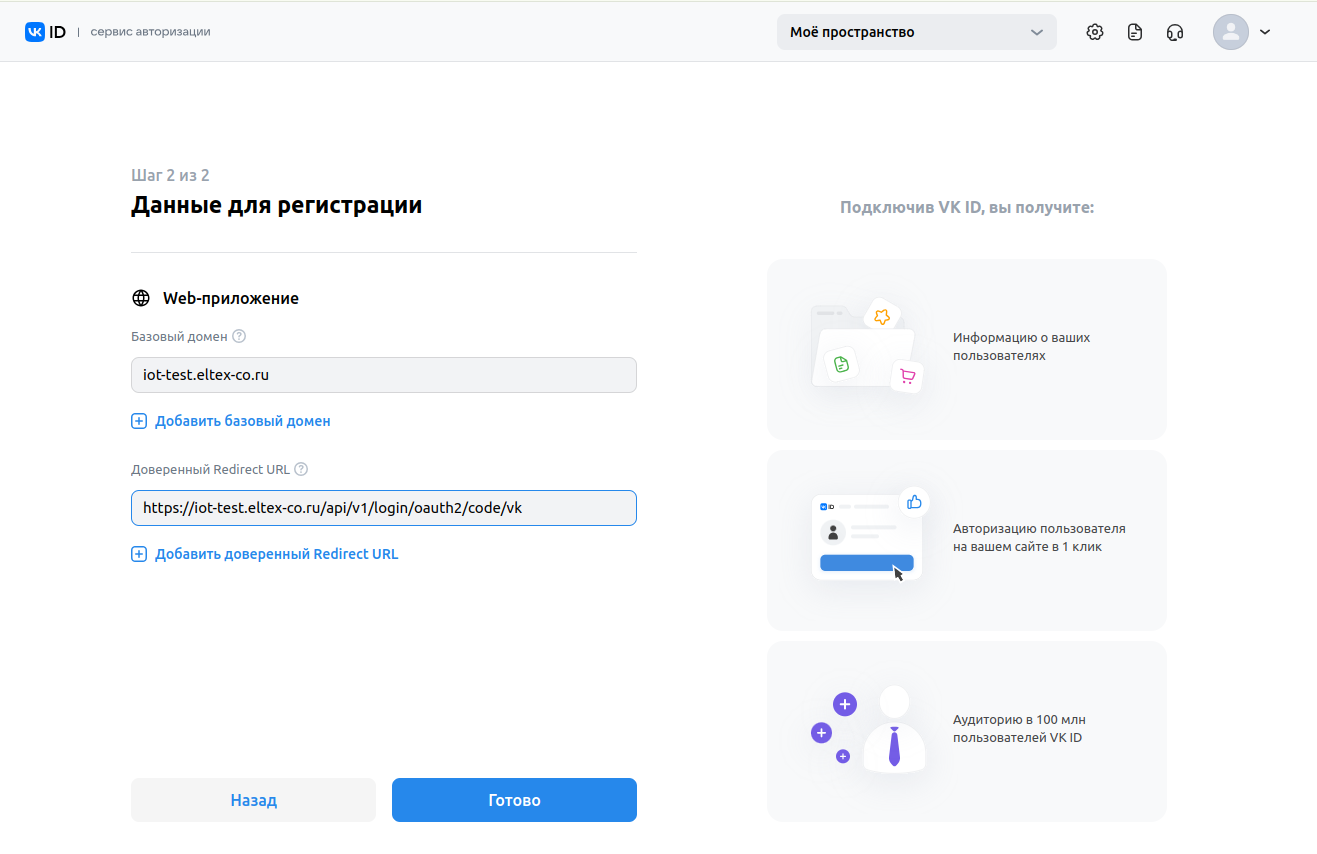Click the plus icon for adding base domain

pyautogui.click(x=139, y=421)
